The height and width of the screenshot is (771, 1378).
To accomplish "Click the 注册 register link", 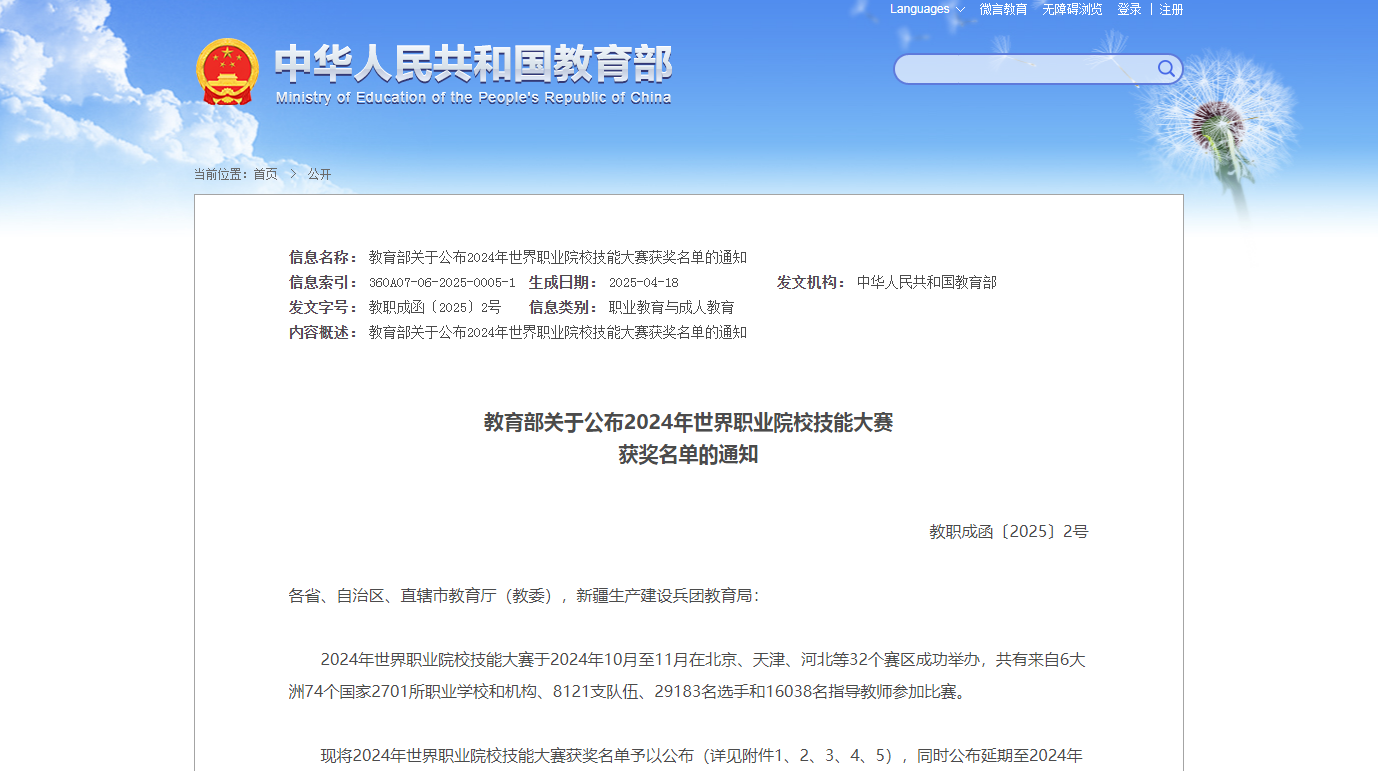I will pos(1171,9).
